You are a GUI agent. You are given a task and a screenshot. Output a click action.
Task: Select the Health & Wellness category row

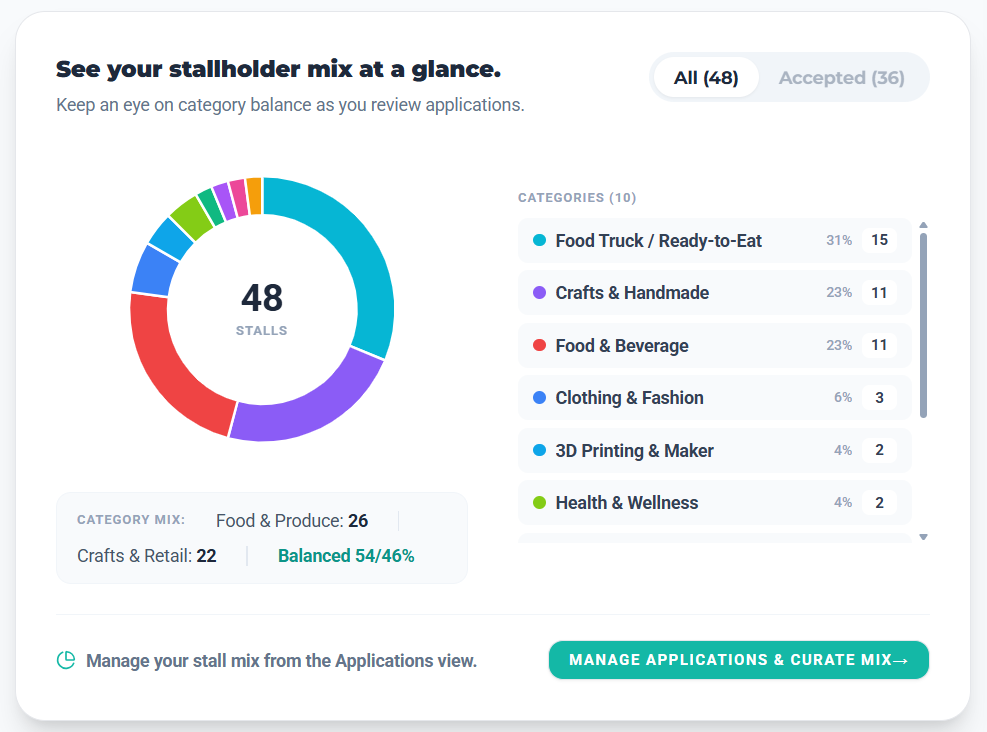(x=714, y=502)
